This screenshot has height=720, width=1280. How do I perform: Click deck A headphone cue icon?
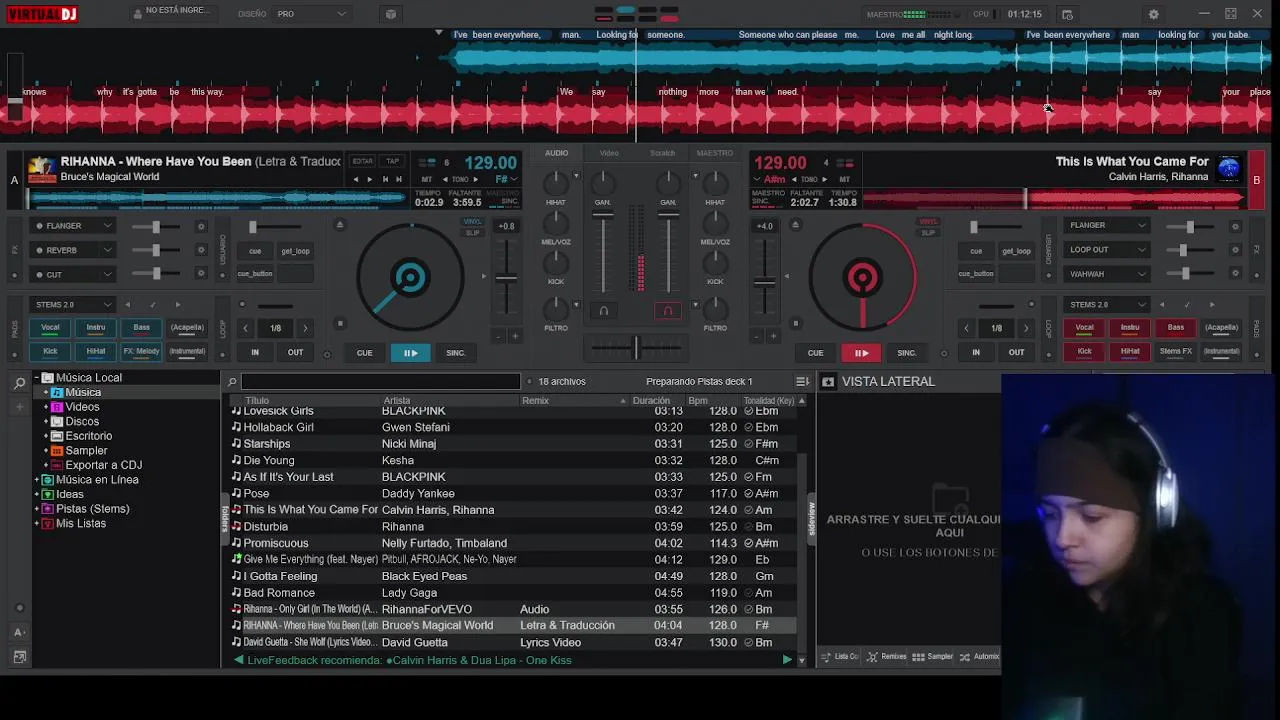pyautogui.click(x=603, y=311)
